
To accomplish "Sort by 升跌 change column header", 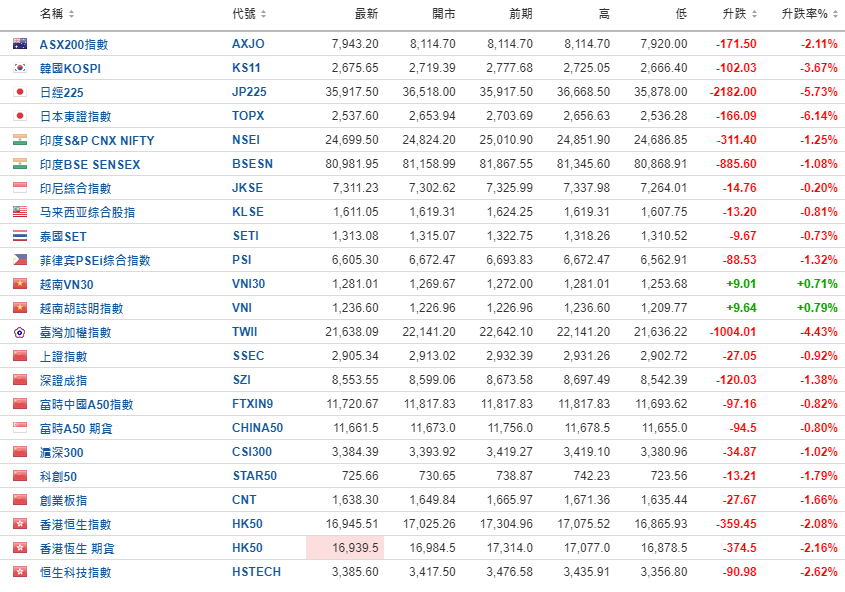I will coord(739,14).
